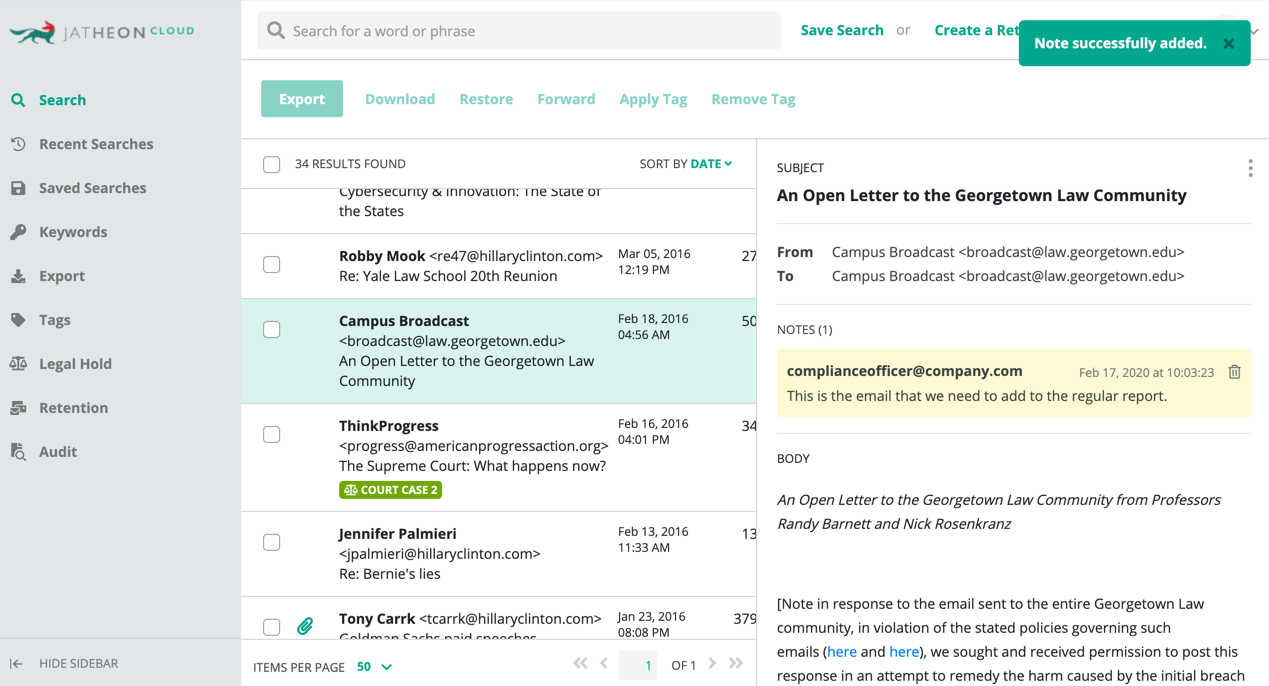Click the page number field

638,665
